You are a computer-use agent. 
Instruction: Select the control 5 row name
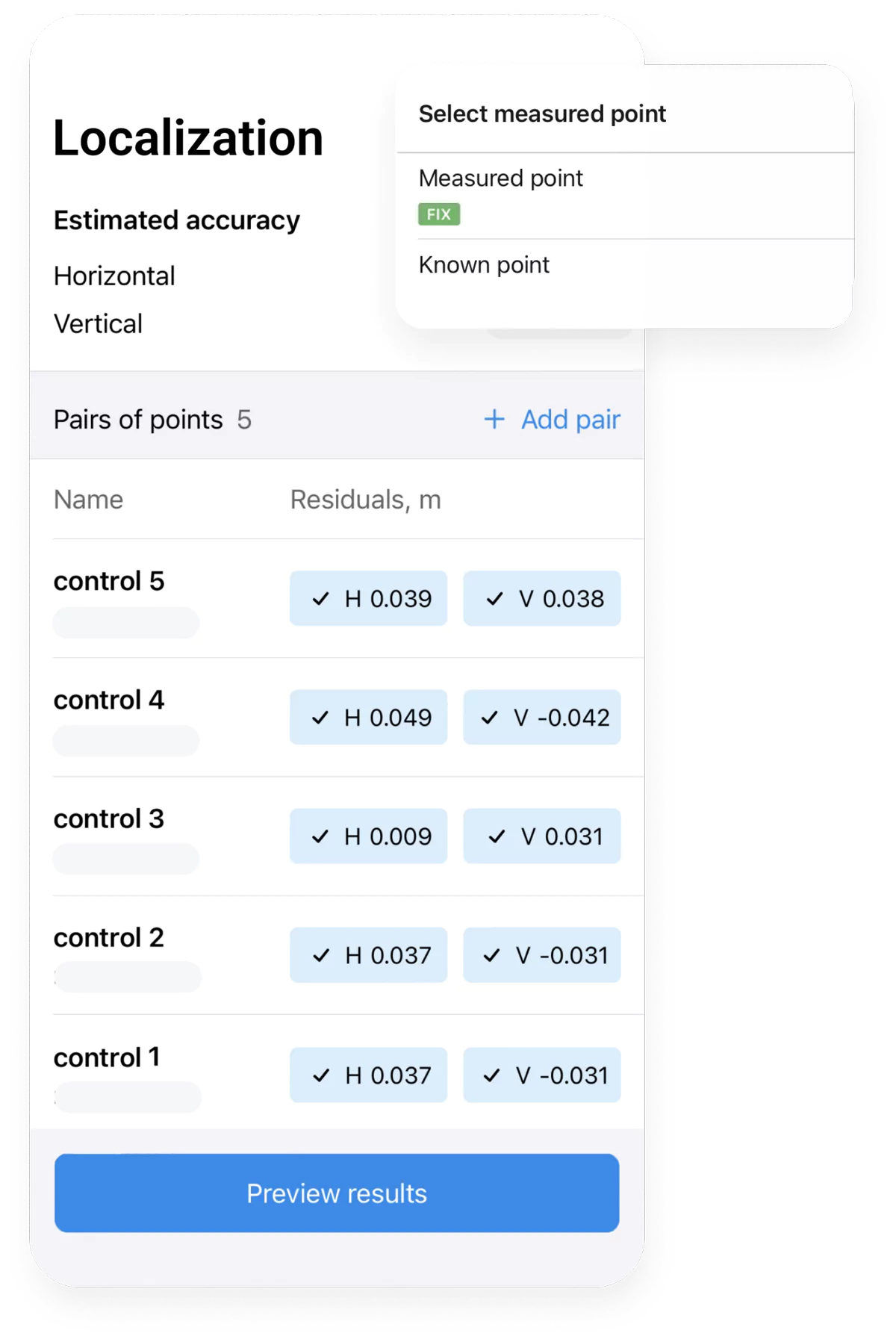point(110,582)
